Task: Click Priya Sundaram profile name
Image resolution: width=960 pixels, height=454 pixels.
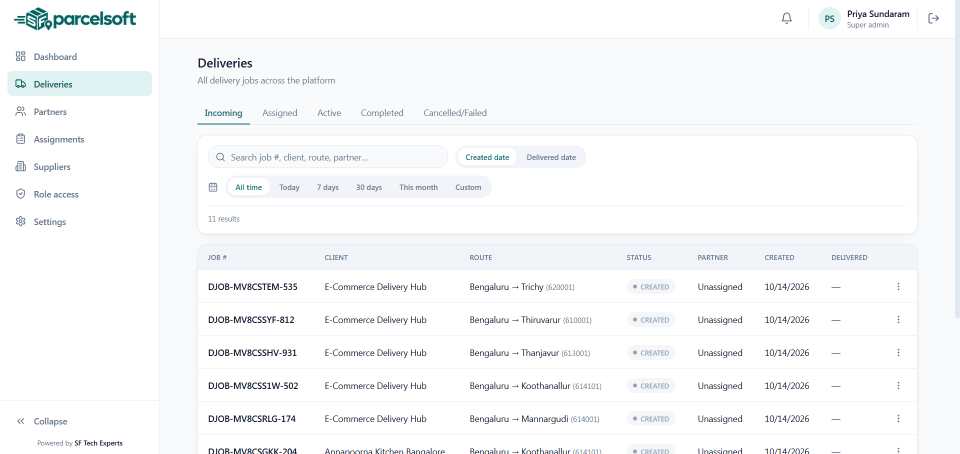Action: pyautogui.click(x=878, y=14)
